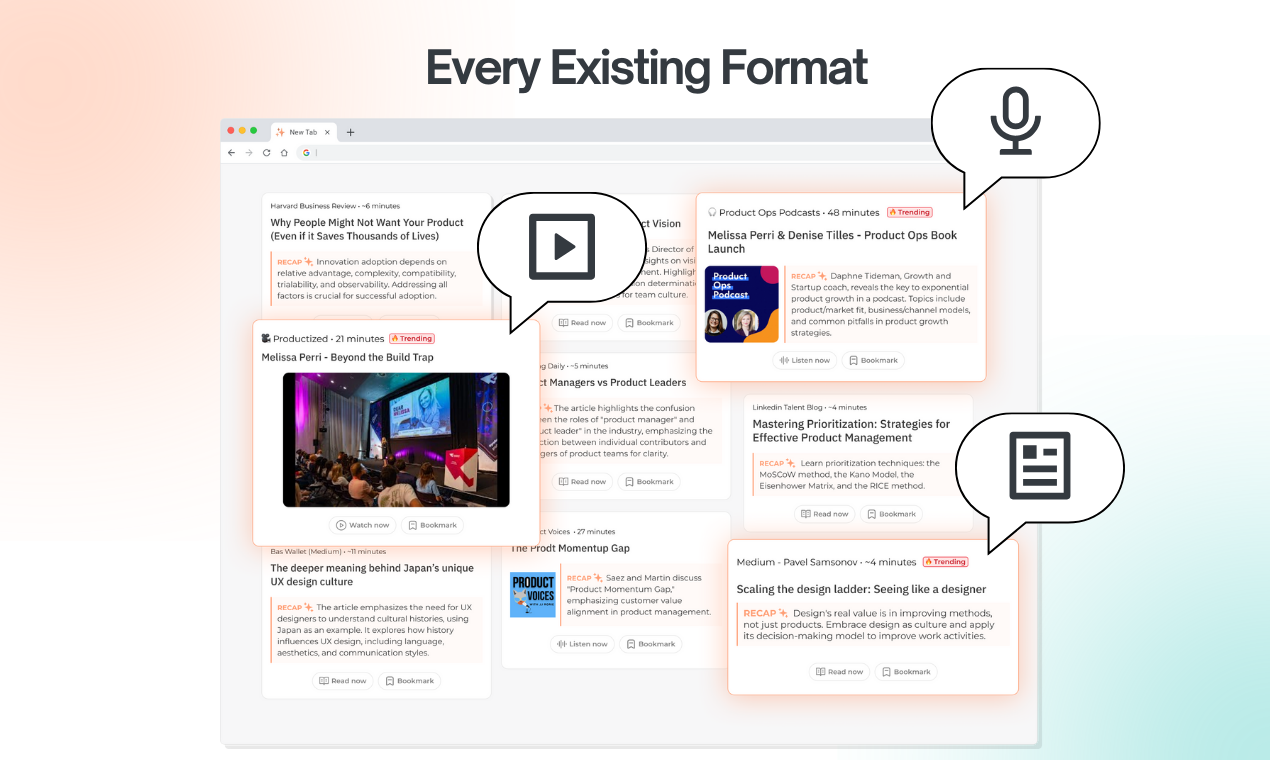Reload the page with the refresh icon

266,153
